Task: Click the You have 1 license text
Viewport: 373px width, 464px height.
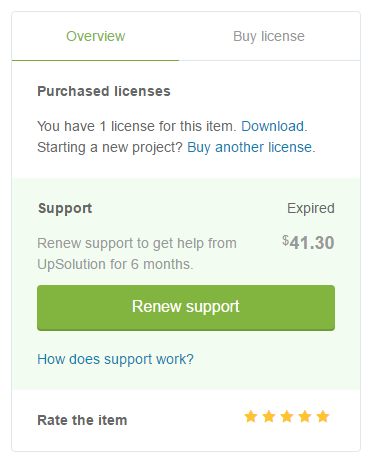Action: coord(137,126)
